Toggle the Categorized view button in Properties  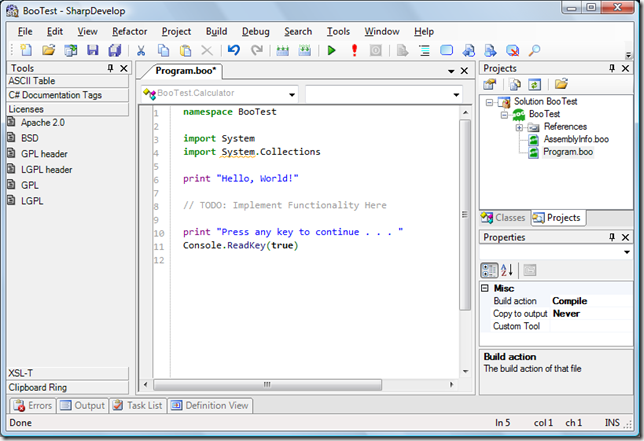pos(489,270)
